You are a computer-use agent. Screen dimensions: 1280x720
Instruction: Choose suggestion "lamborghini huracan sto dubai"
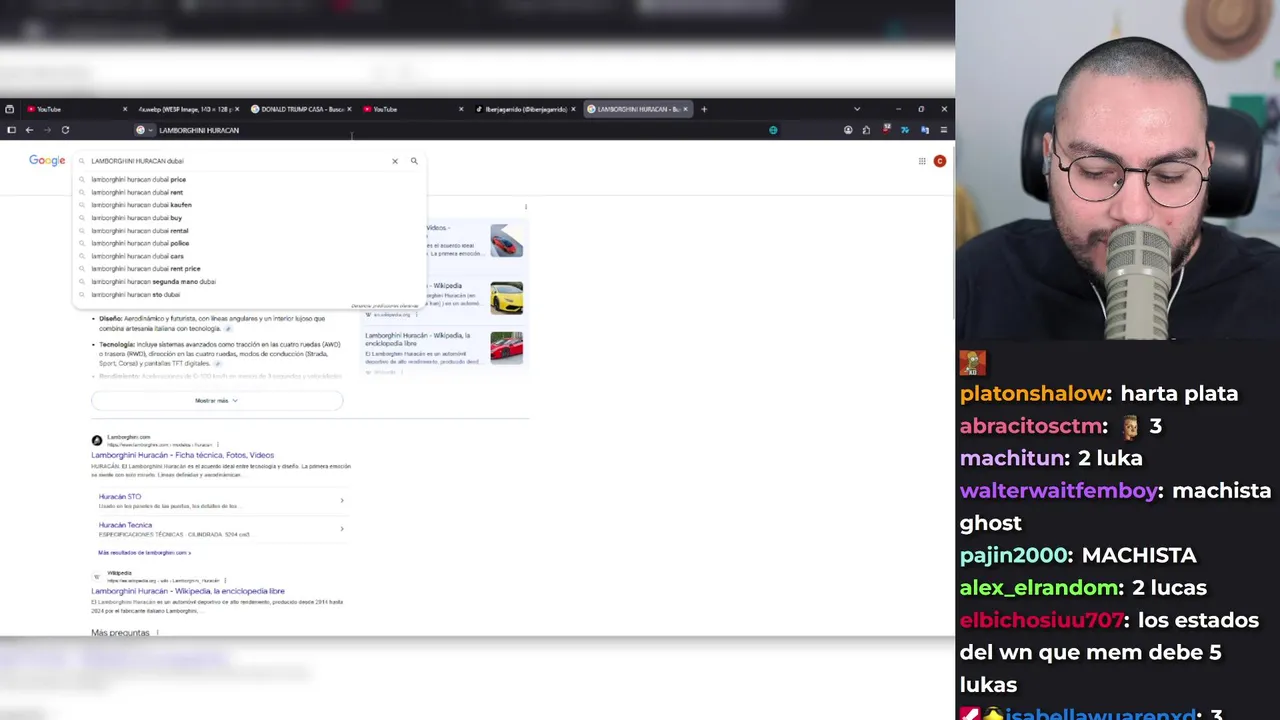[136, 295]
